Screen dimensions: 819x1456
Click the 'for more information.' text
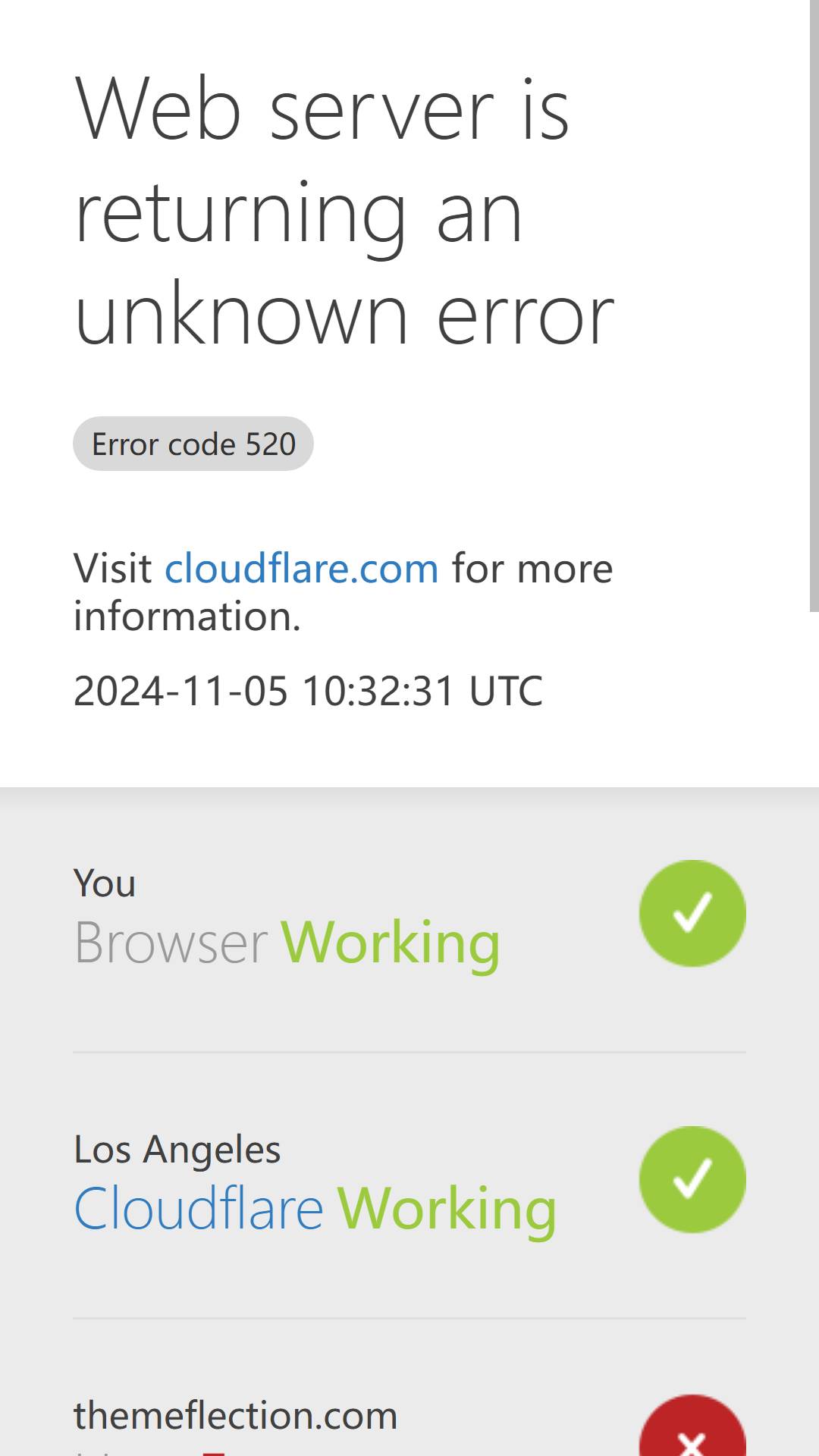[x=343, y=591]
